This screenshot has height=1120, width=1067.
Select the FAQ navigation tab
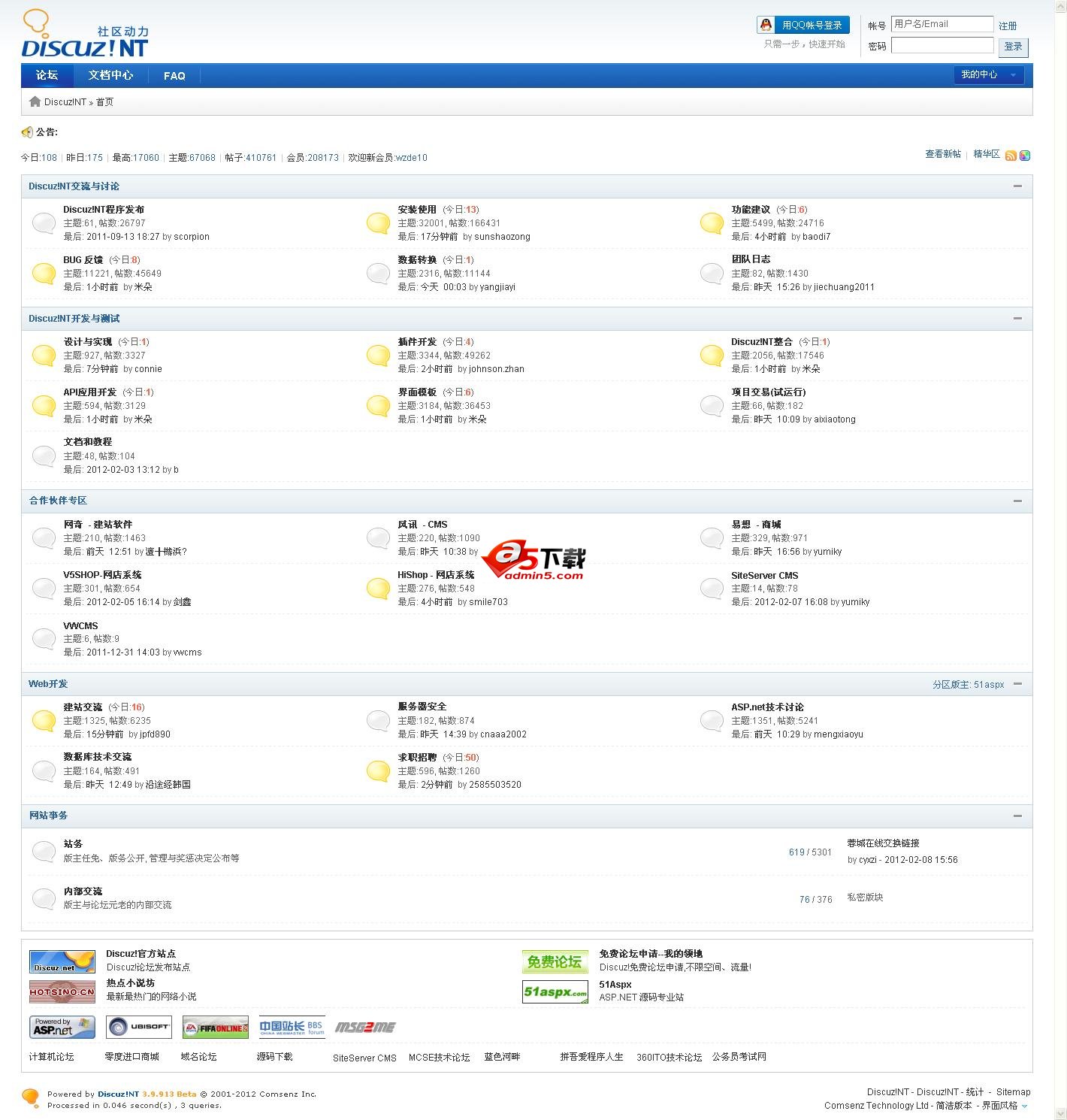pos(174,75)
